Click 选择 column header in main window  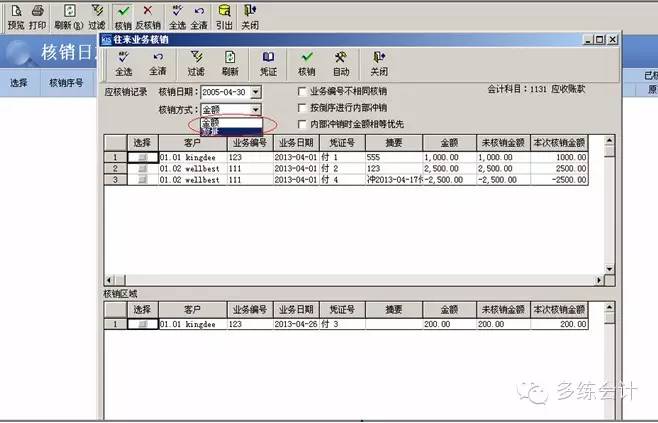point(19,83)
